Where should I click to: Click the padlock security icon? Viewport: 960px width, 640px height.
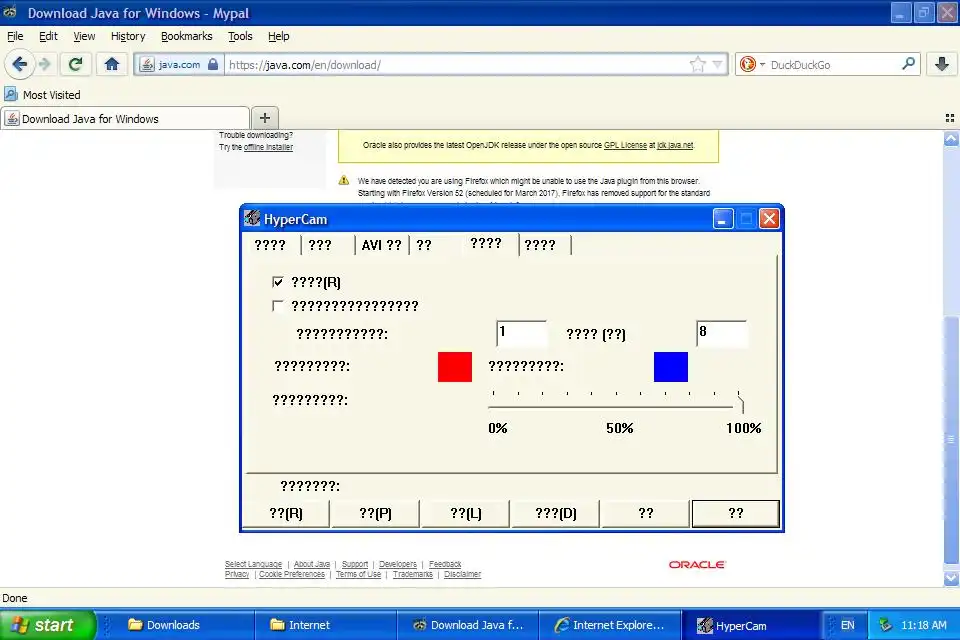[213, 64]
